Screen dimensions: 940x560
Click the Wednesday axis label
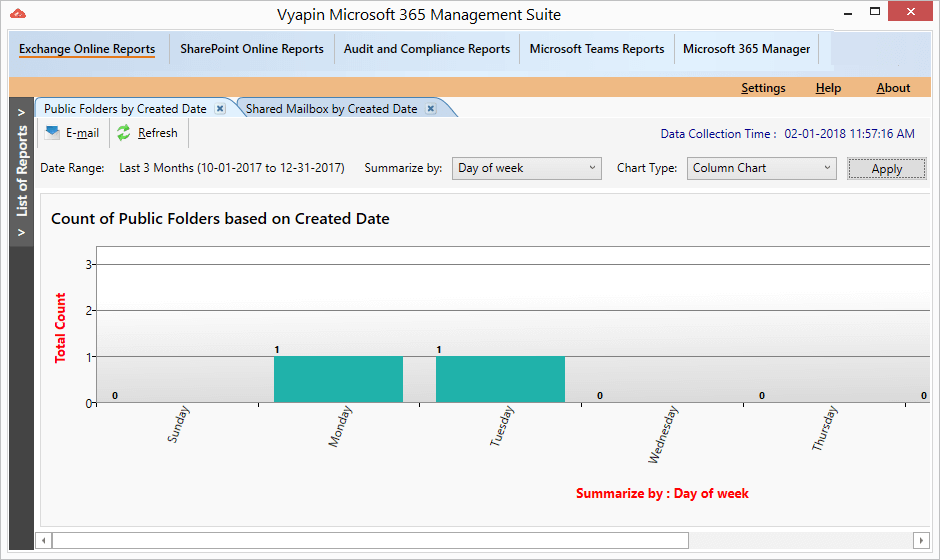pyautogui.click(x=663, y=435)
